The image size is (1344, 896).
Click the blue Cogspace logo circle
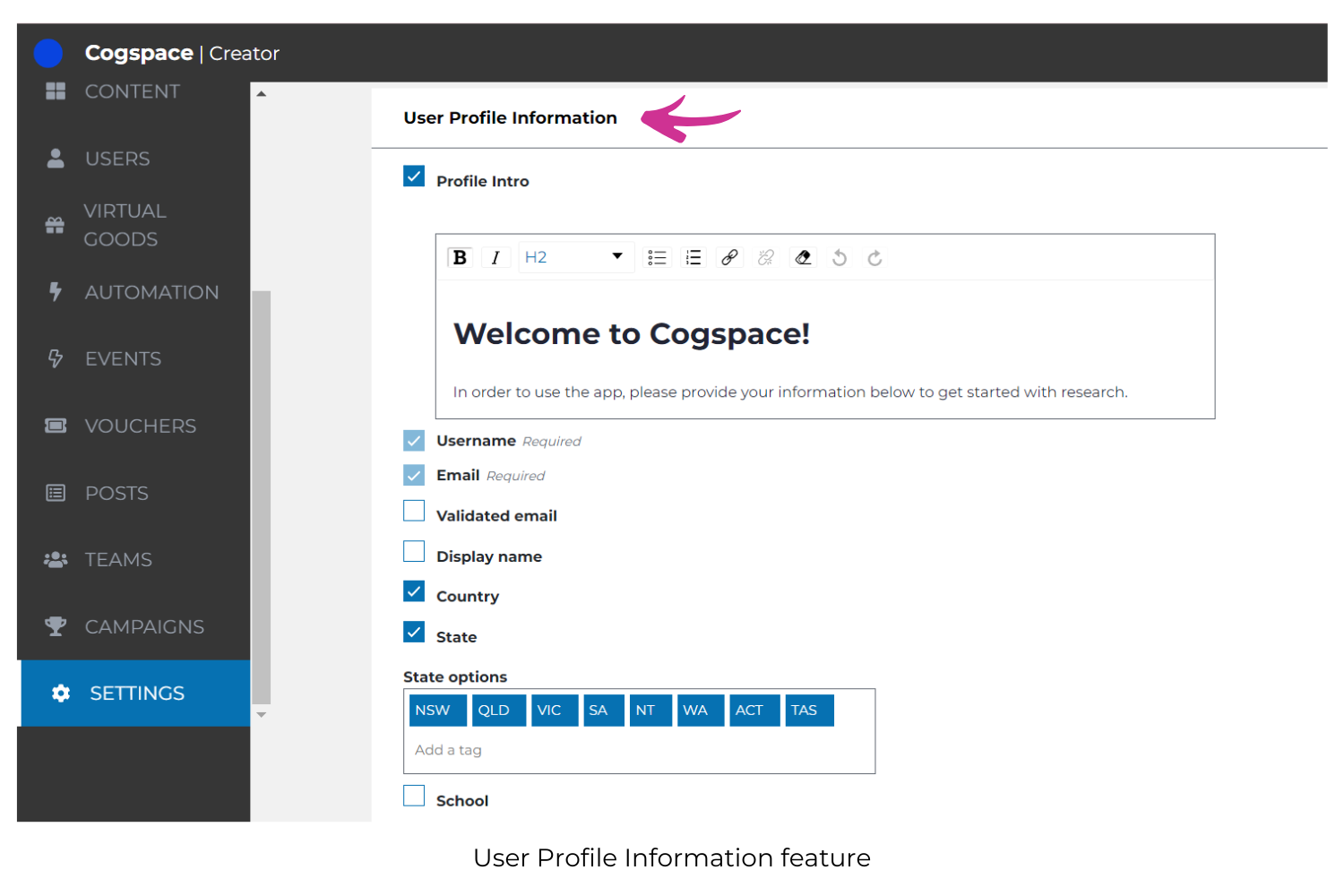coord(48,53)
